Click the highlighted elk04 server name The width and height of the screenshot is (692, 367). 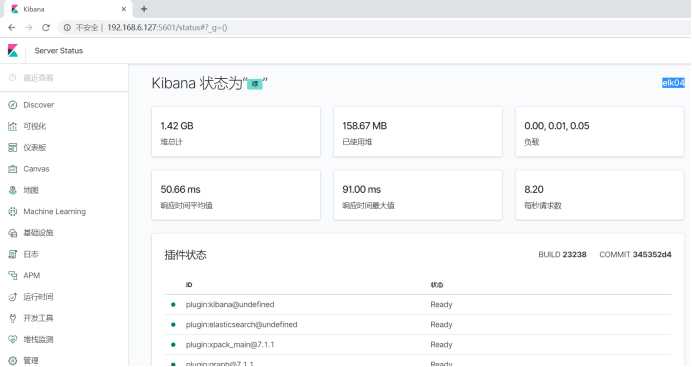coord(673,82)
